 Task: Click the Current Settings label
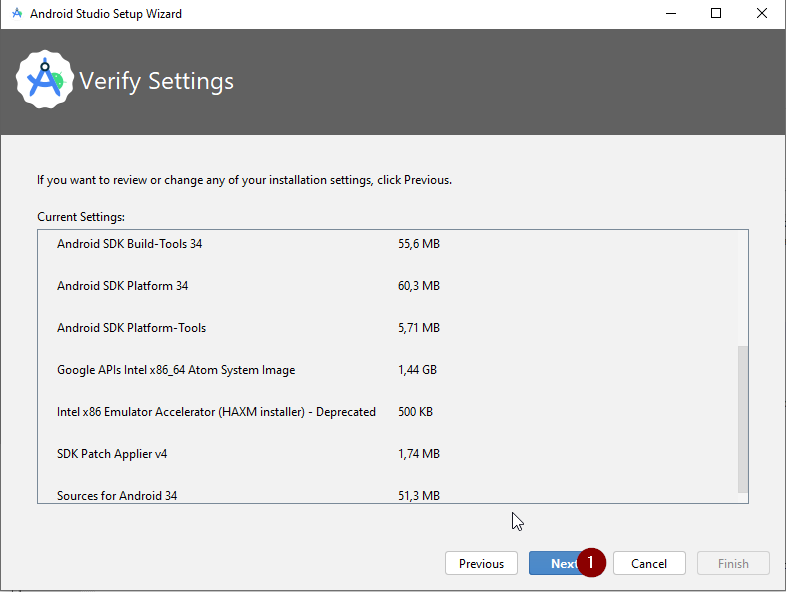click(81, 217)
